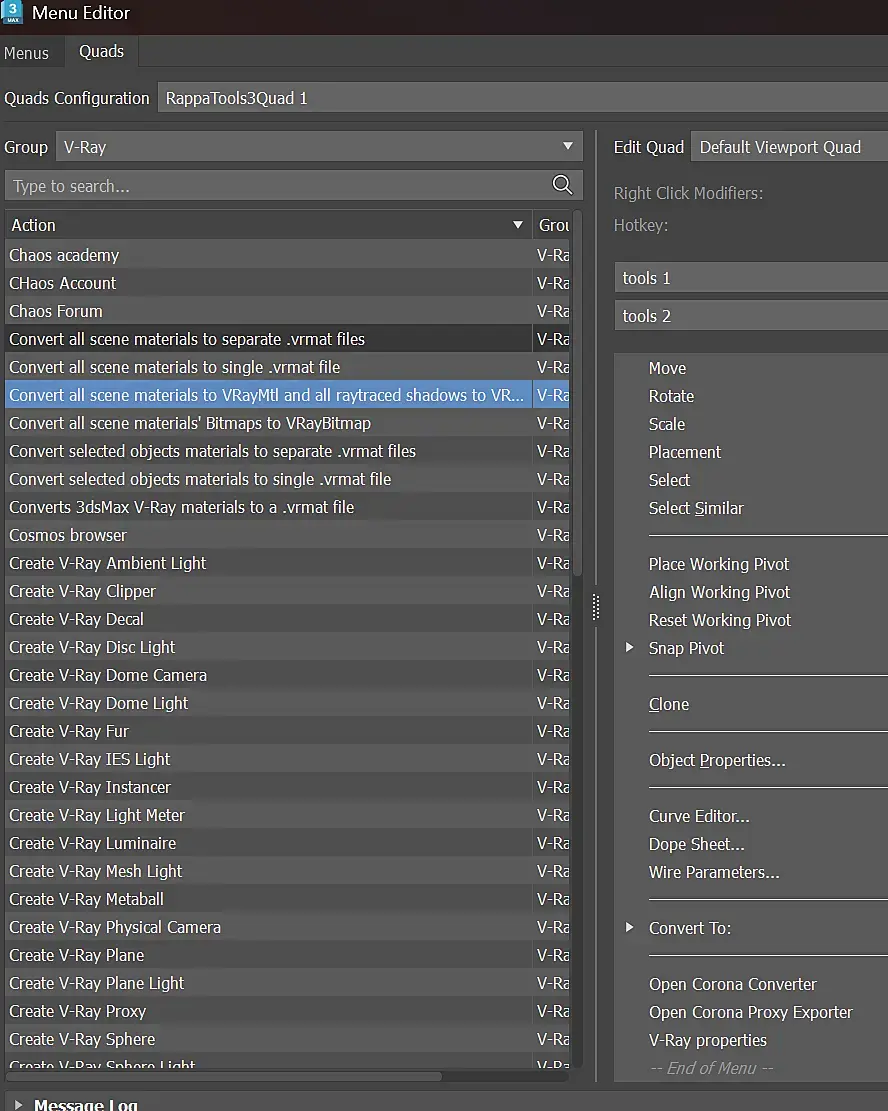Select the Open Corona Converter entry
Viewport: 888px width, 1111px height.
[x=733, y=984]
